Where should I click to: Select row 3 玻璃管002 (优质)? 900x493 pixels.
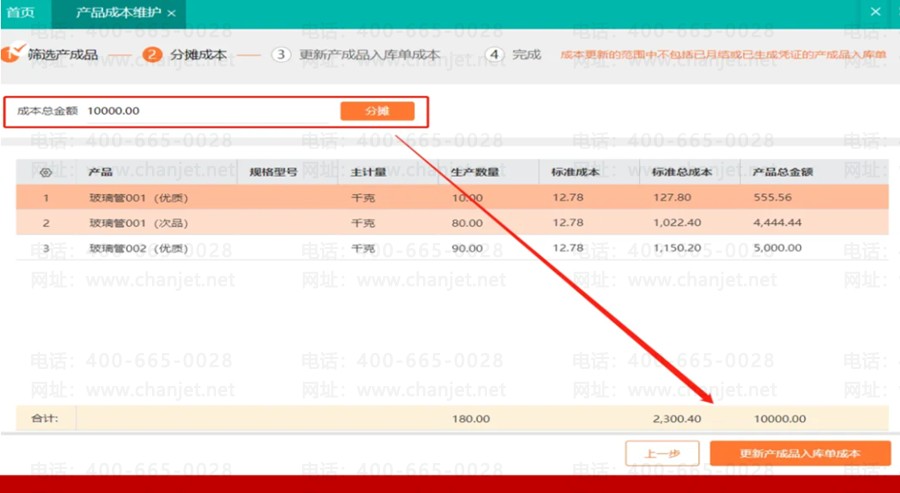coord(452,248)
